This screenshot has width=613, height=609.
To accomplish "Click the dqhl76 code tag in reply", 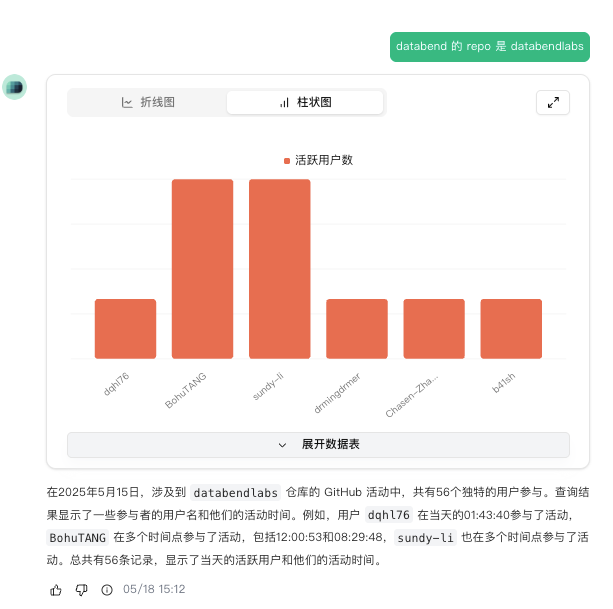I will point(389,515).
